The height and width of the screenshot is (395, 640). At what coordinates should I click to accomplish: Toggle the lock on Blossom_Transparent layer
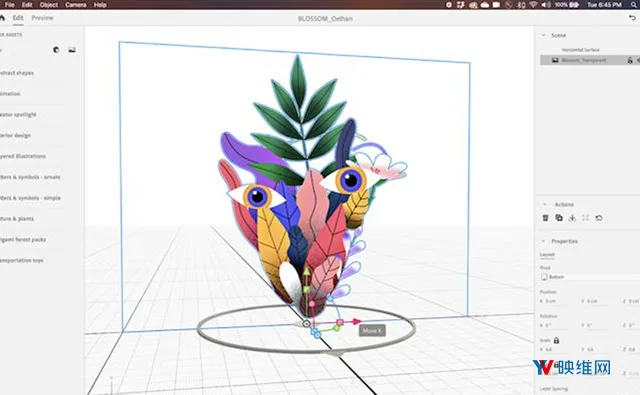630,60
